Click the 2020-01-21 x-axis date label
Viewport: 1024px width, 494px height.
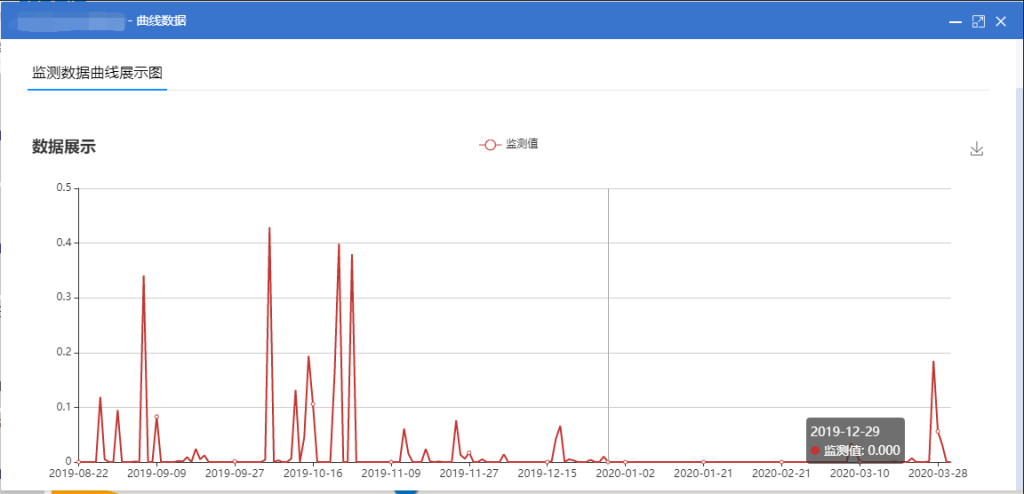coord(703,473)
